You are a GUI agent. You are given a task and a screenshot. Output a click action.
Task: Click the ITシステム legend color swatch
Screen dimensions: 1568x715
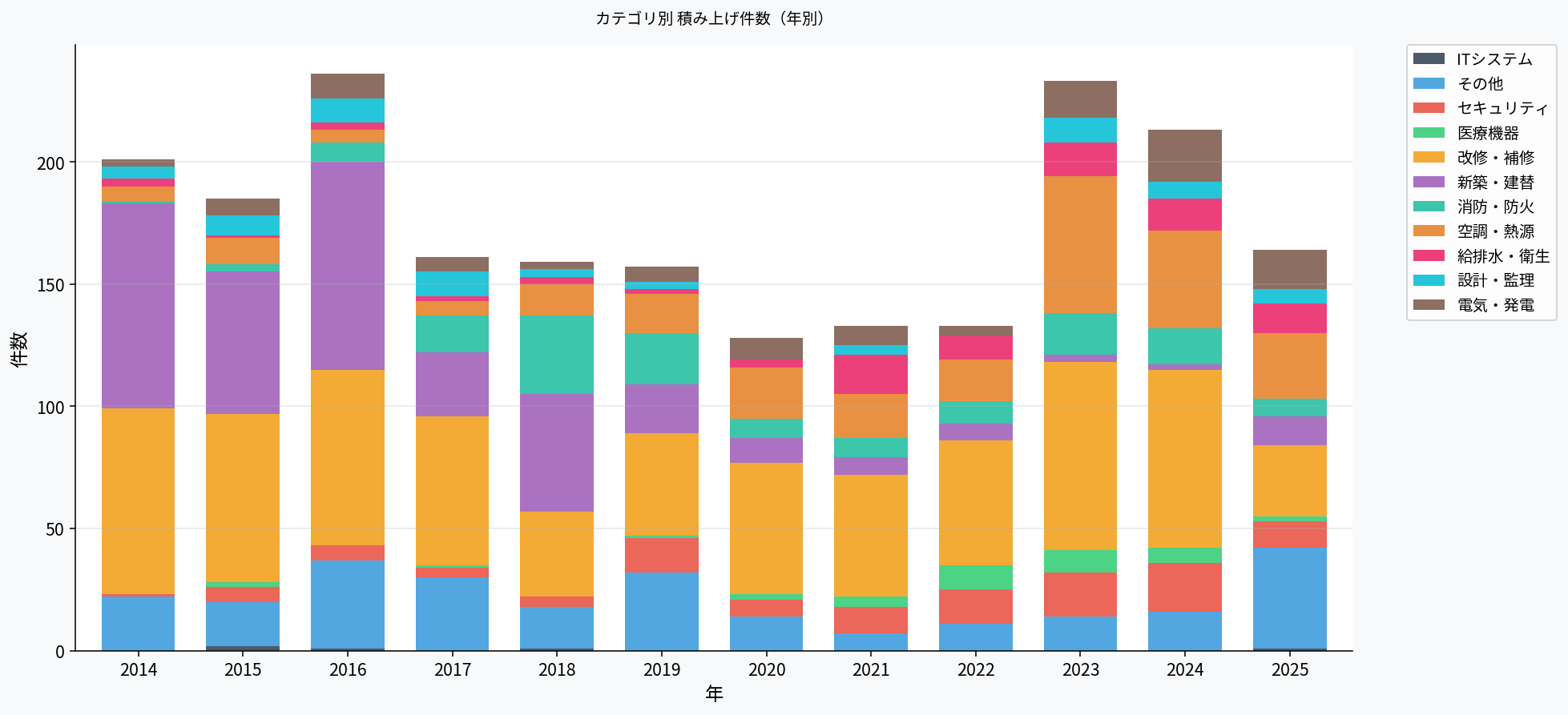coord(1429,58)
